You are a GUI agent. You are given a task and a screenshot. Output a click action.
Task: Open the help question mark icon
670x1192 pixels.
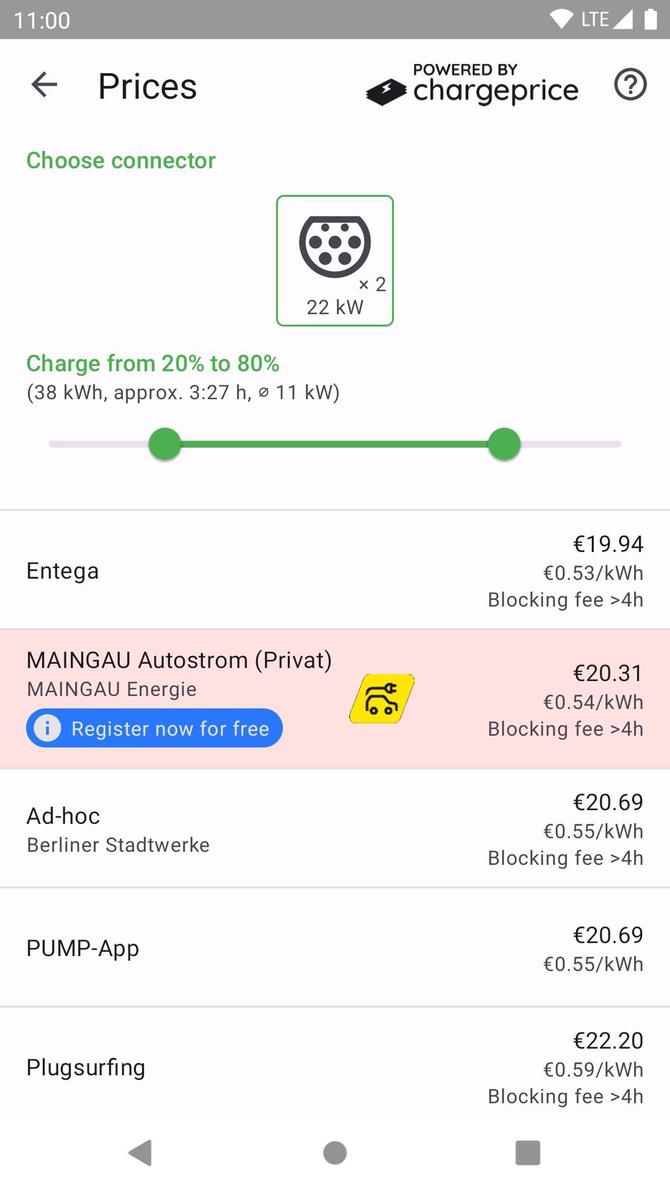coord(630,85)
